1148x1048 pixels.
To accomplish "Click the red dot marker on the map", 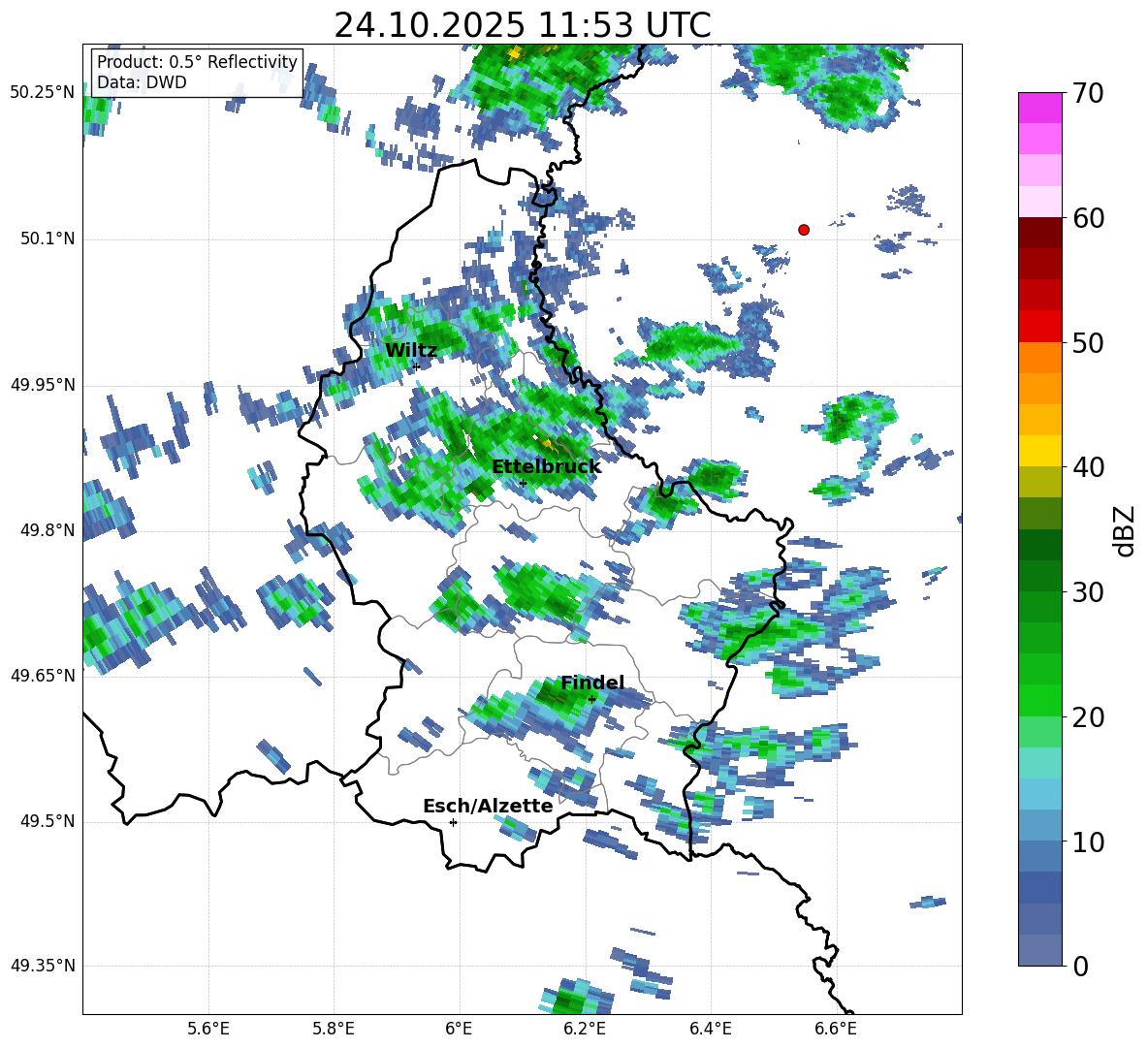I will pos(803,230).
